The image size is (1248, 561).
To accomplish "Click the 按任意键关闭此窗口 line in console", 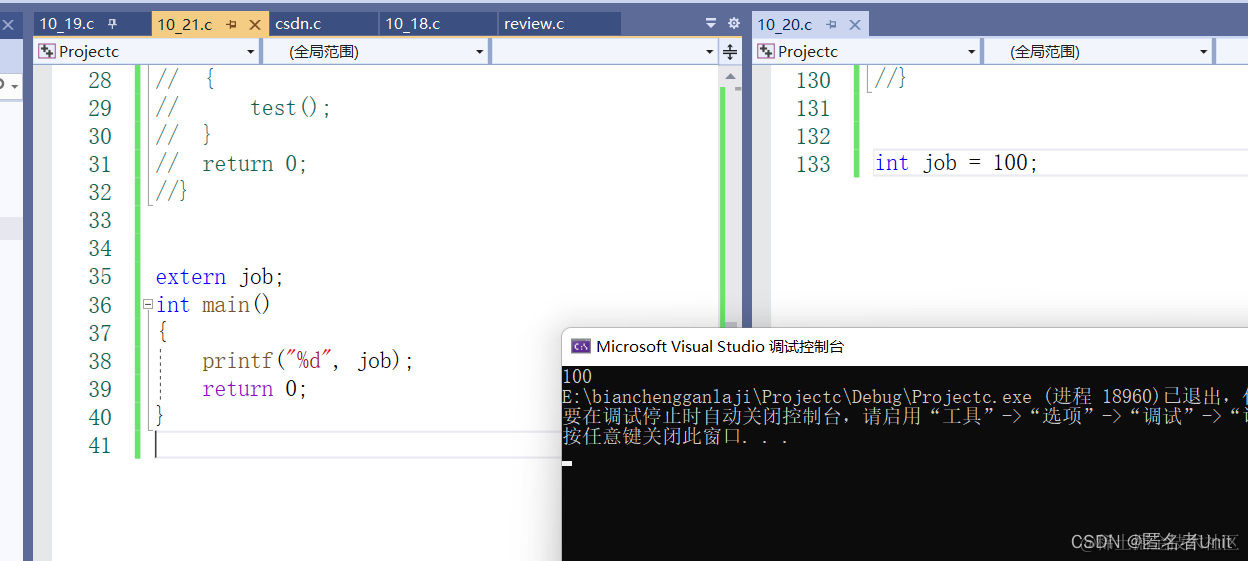I will [x=676, y=437].
